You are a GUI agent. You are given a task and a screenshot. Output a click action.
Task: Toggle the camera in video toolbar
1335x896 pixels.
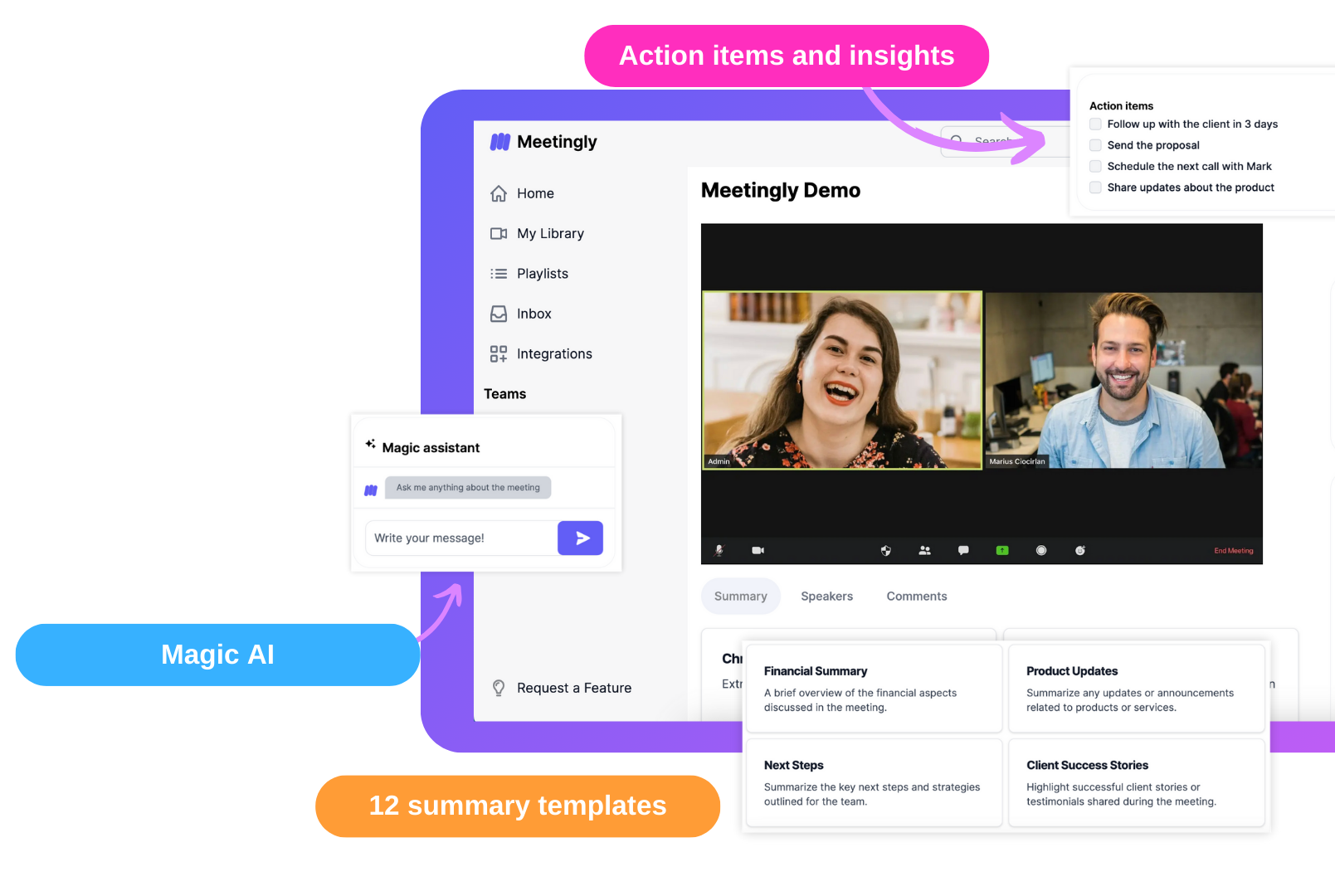click(758, 550)
